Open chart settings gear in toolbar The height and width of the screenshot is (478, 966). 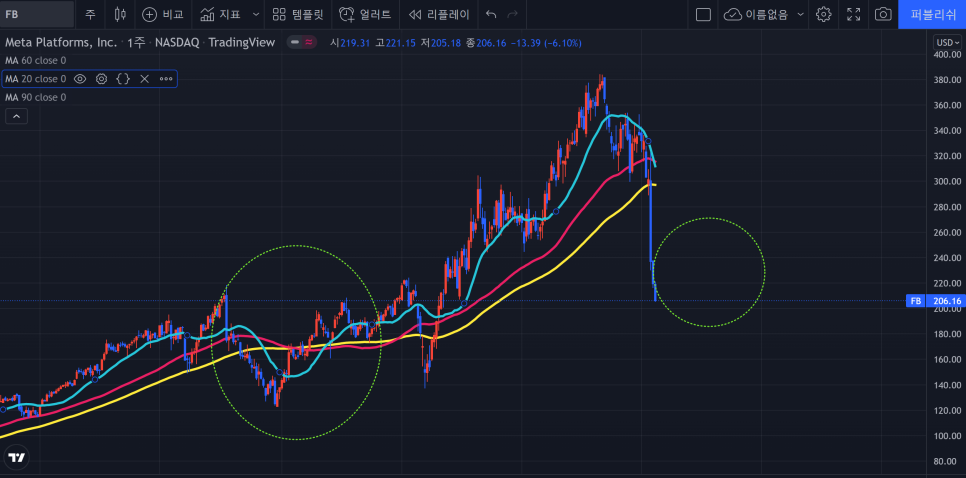[824, 14]
